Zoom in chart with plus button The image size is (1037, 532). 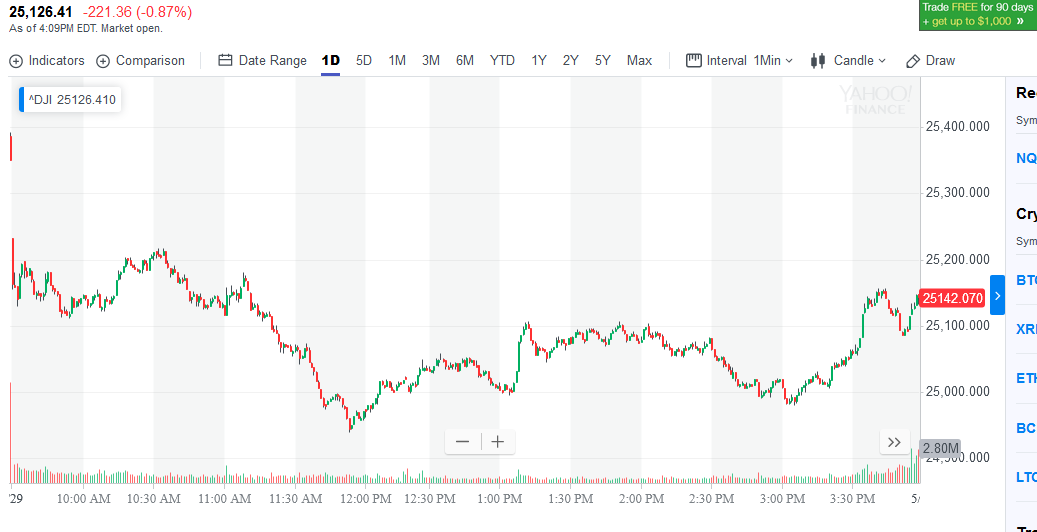(498, 442)
